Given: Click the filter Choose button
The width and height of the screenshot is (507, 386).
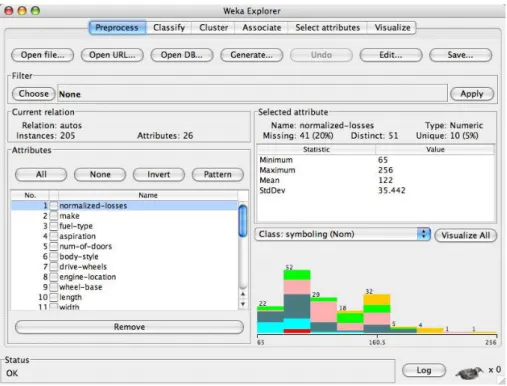Looking at the screenshot, I should coord(34,94).
